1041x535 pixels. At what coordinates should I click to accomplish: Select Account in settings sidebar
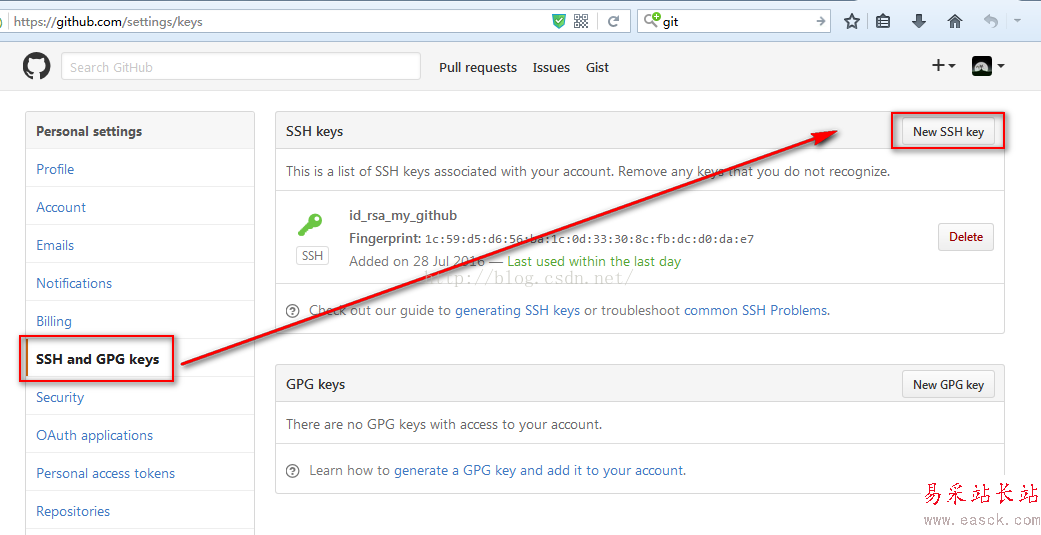(x=61, y=207)
